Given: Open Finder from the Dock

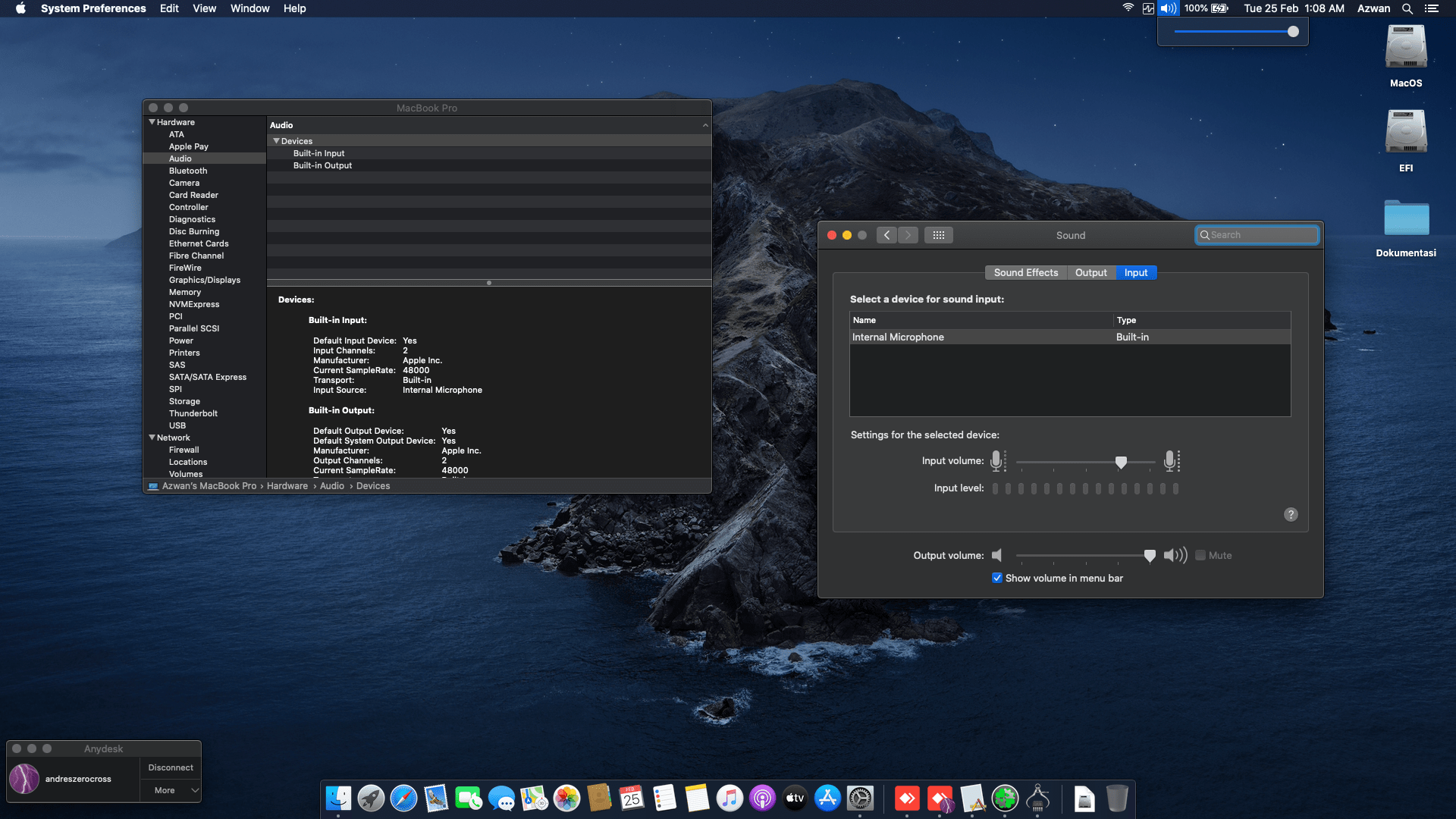Looking at the screenshot, I should (338, 799).
